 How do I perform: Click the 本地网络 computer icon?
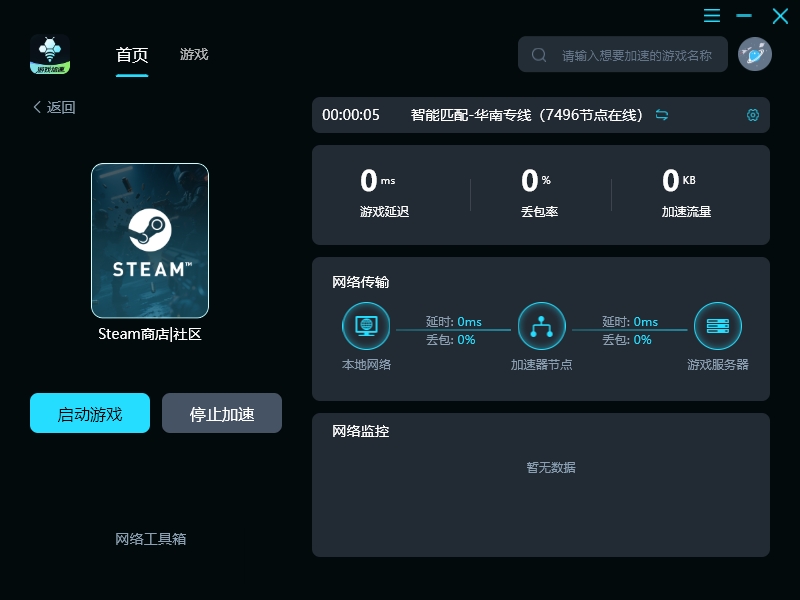pyautogui.click(x=366, y=326)
